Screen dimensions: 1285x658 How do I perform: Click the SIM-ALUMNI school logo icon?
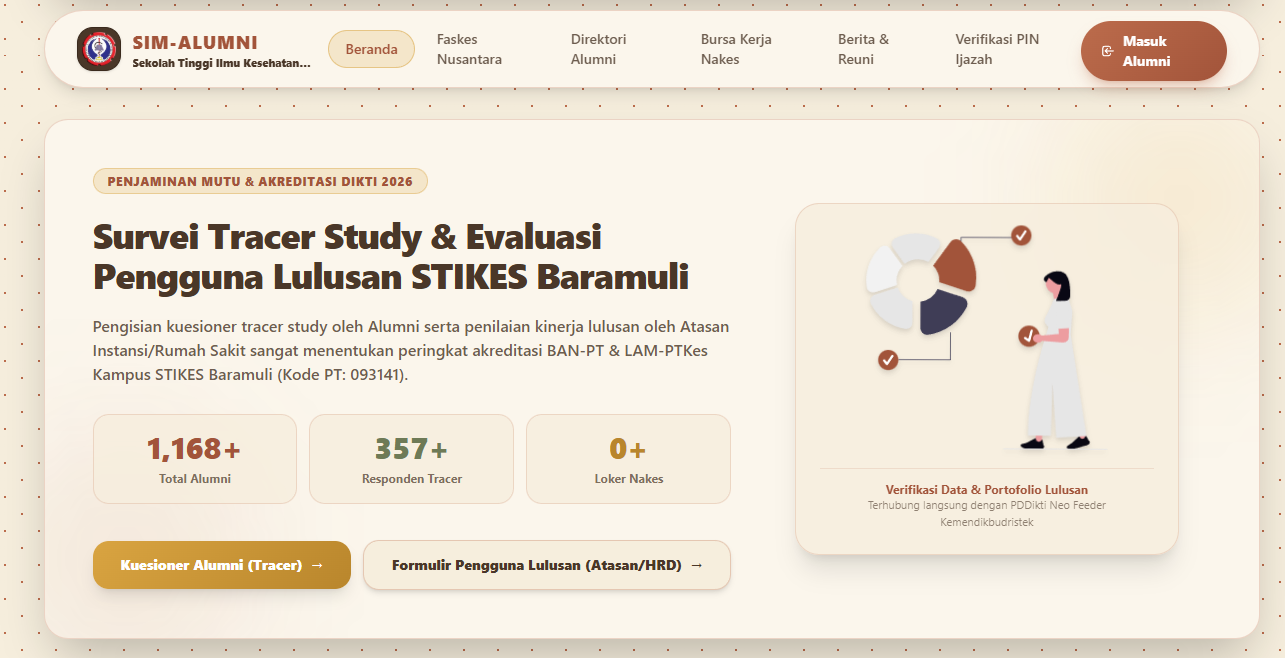click(99, 49)
